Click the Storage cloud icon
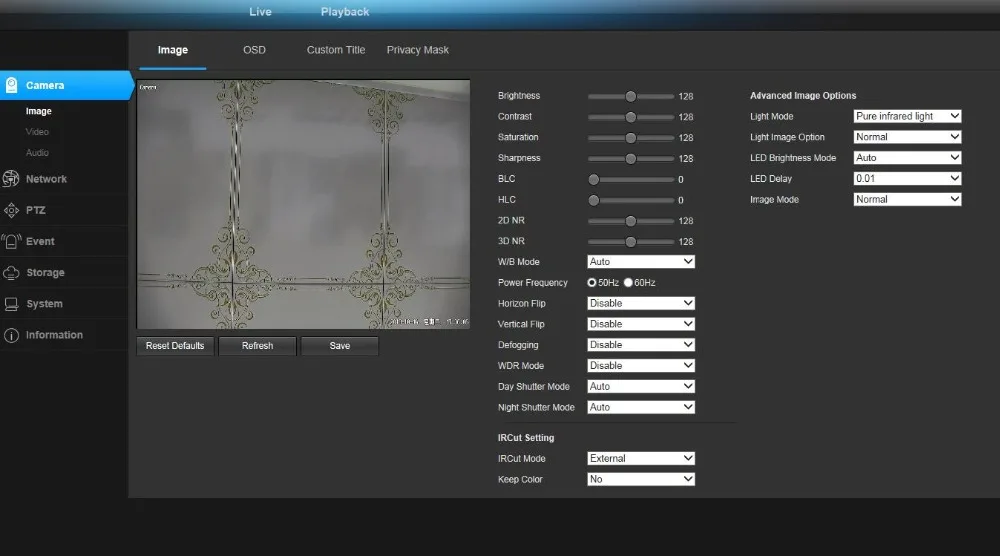The image size is (1000, 556). tap(11, 272)
